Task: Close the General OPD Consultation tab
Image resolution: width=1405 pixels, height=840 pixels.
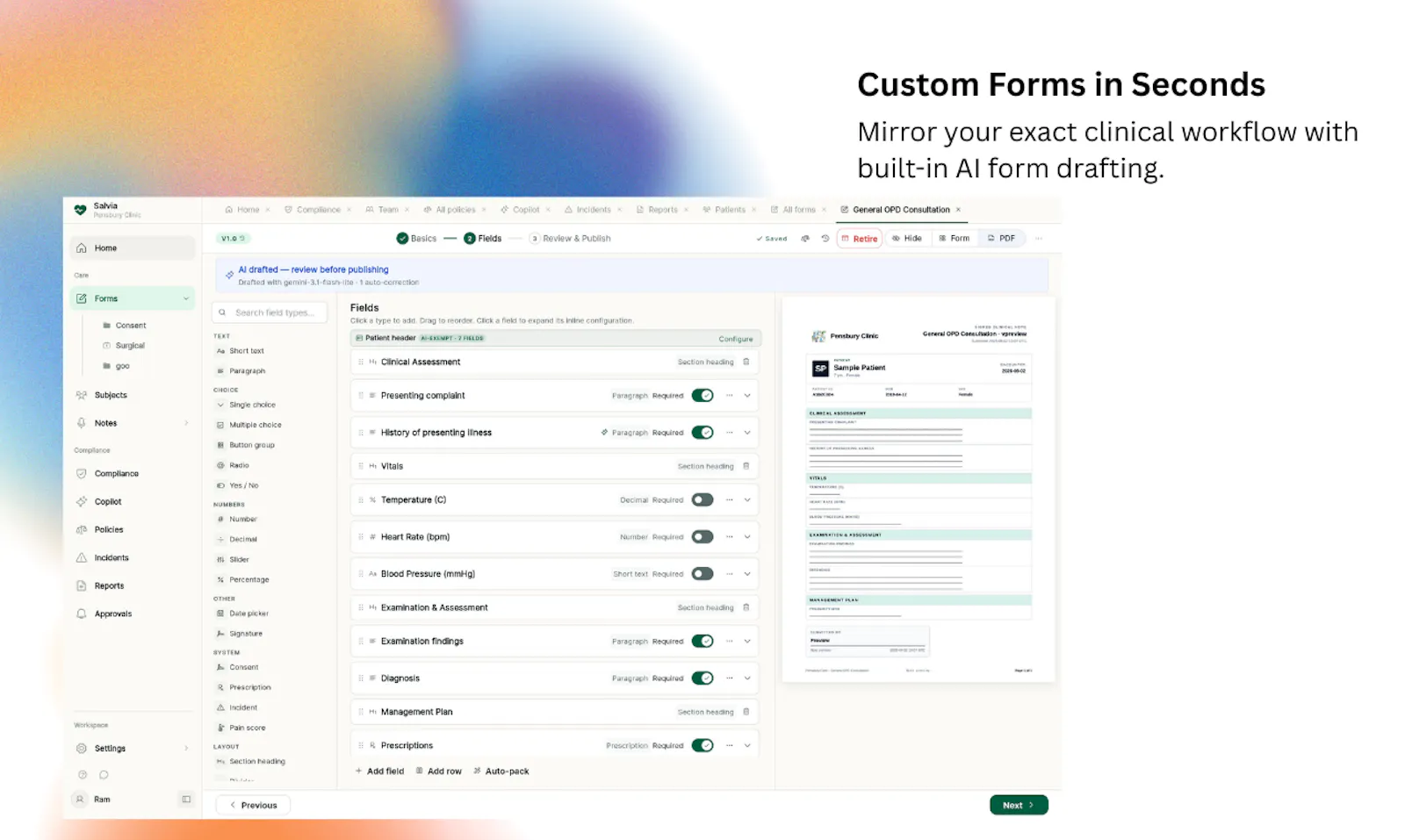Action: [958, 210]
